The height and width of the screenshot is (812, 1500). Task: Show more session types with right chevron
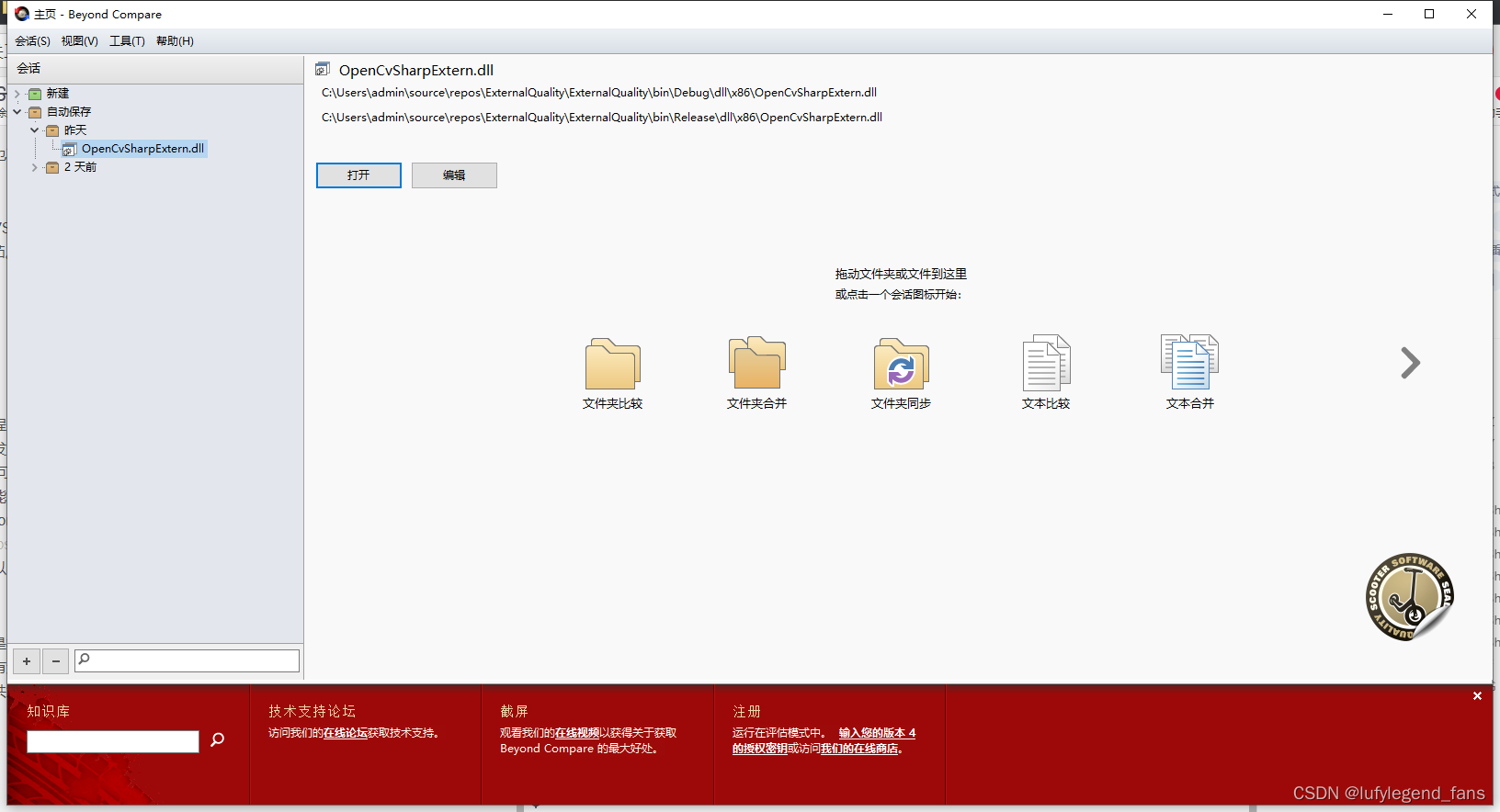pos(1410,363)
